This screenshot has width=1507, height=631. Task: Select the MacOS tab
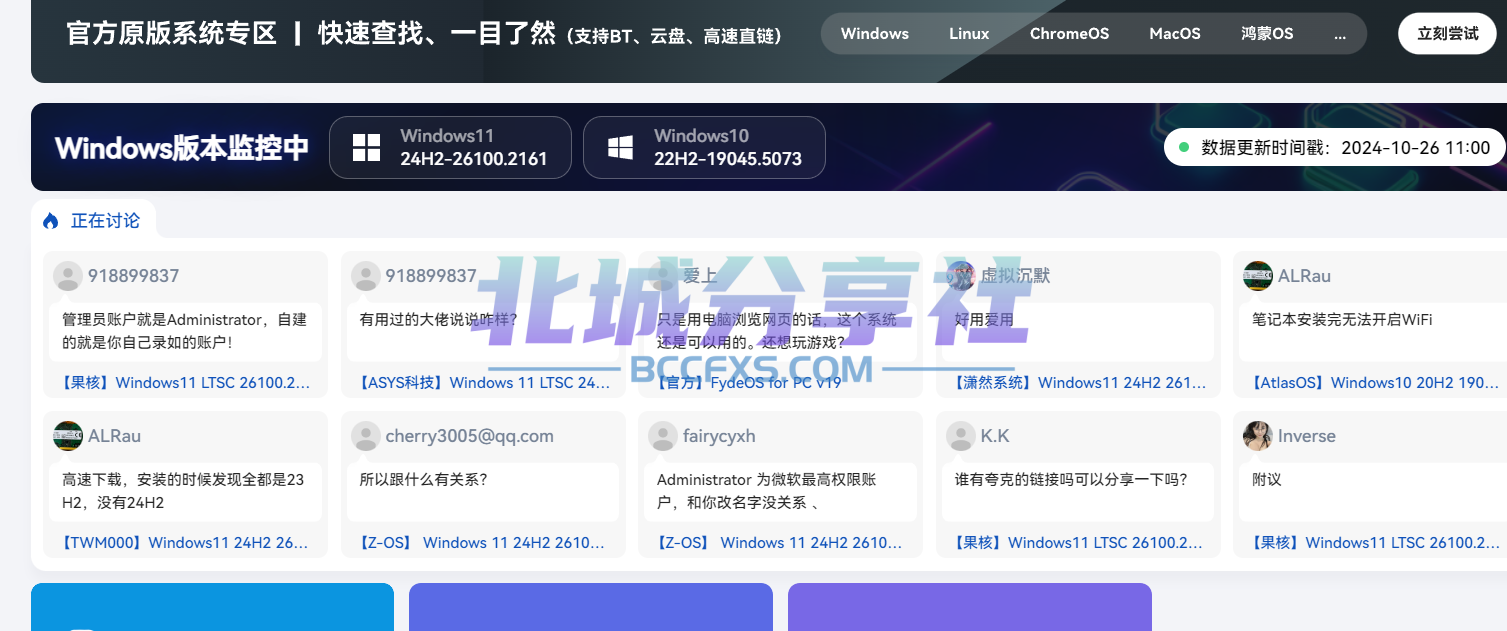(x=1175, y=33)
